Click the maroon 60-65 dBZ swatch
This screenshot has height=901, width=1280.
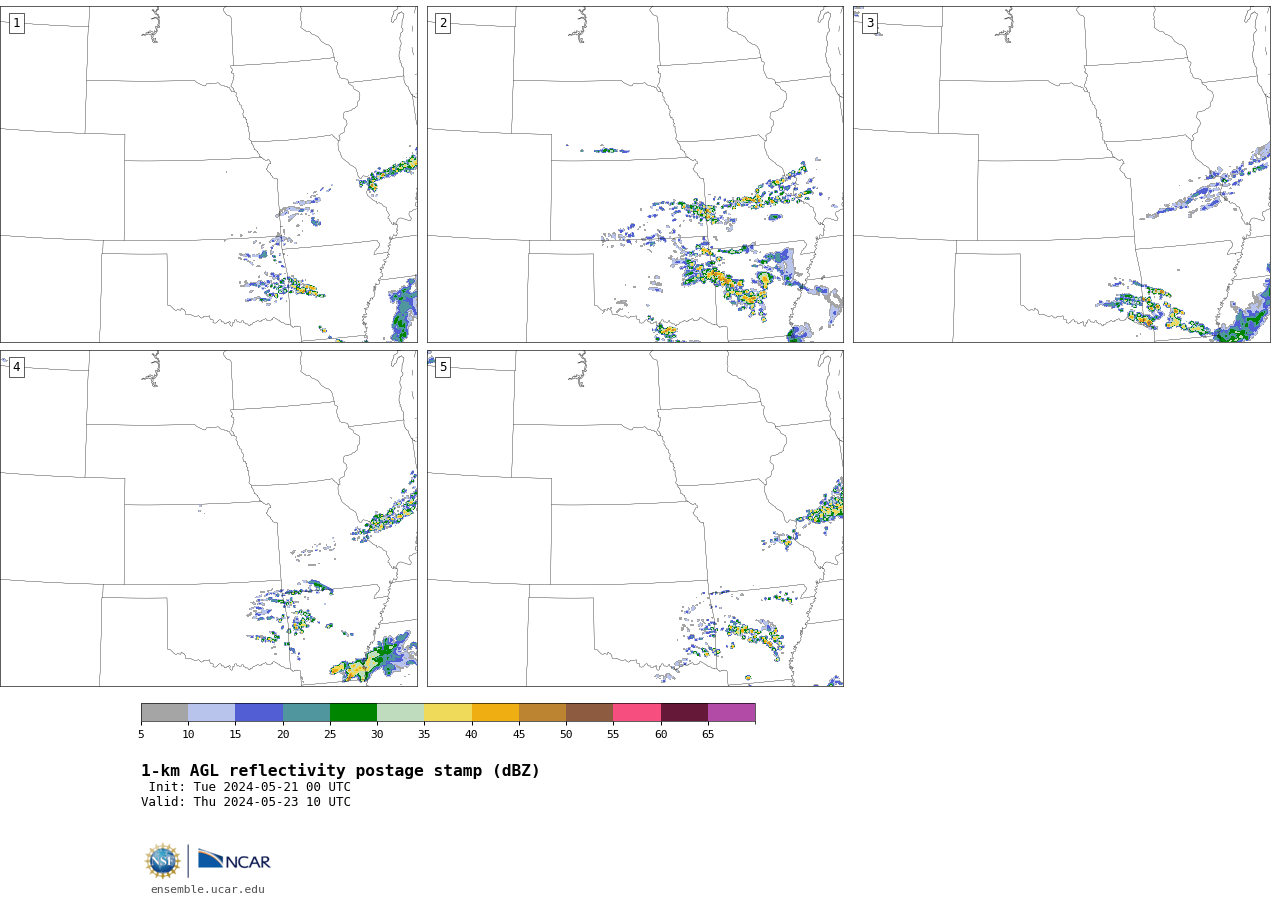(x=684, y=713)
